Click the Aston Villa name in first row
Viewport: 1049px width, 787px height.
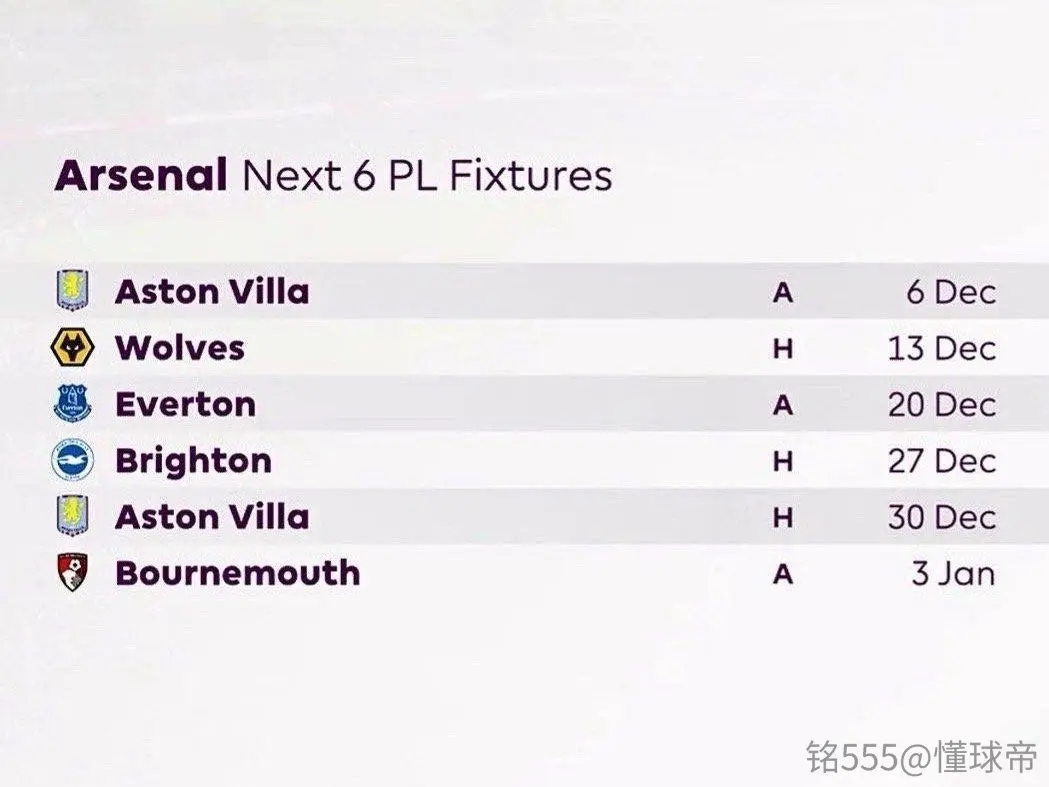pos(212,292)
